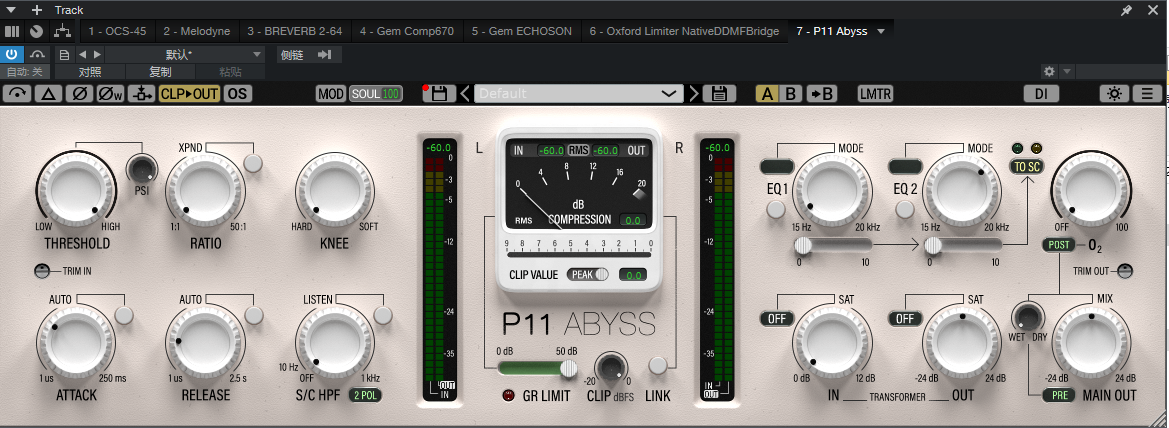Toggle the LMTR limiter button
The width and height of the screenshot is (1169, 428).
click(875, 93)
